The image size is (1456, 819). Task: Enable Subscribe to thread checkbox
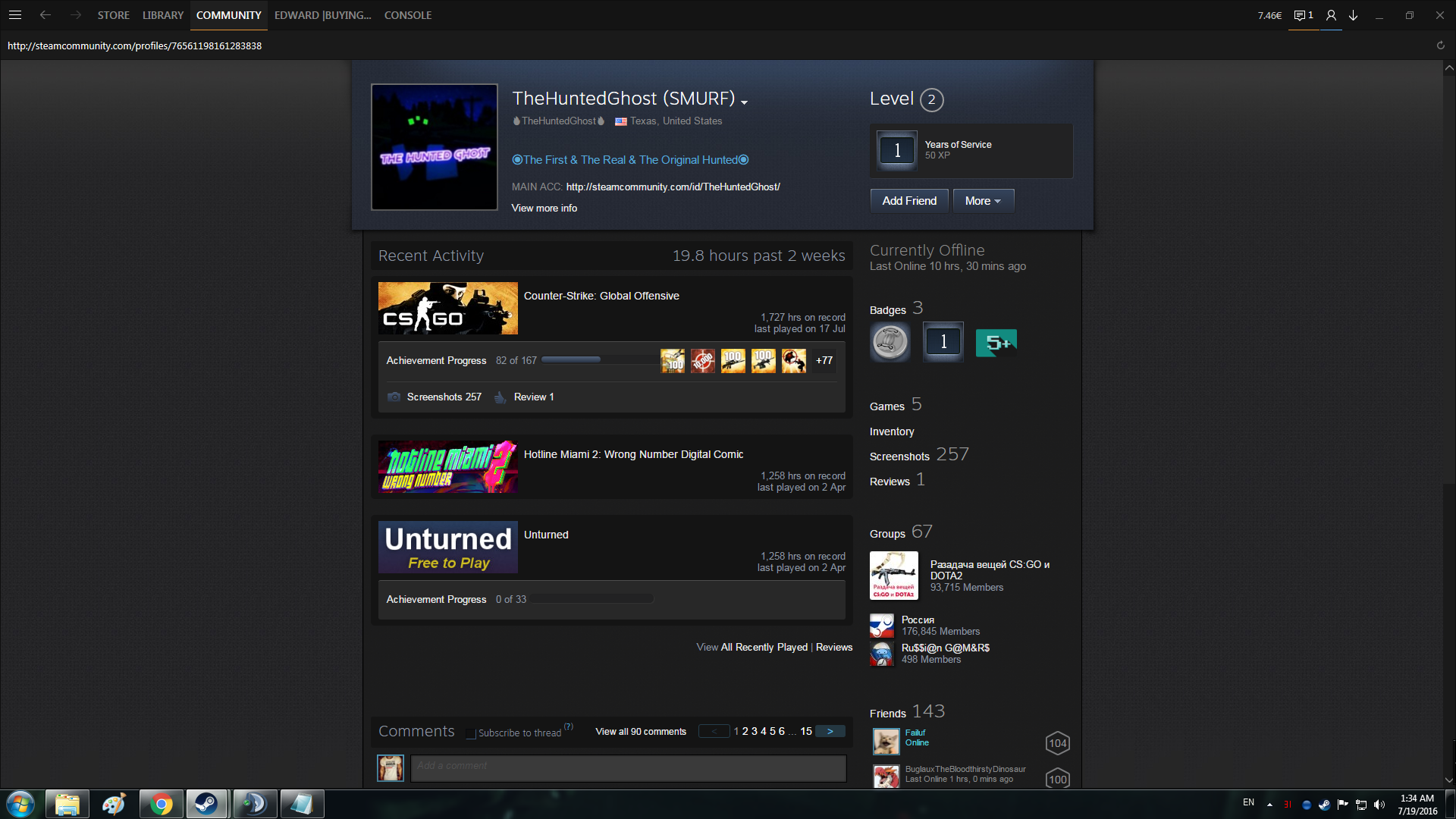[471, 733]
